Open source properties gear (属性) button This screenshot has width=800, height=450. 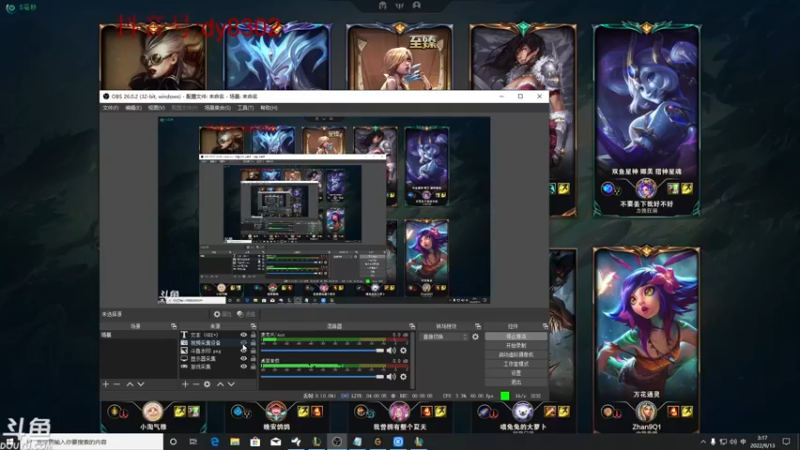click(x=222, y=314)
